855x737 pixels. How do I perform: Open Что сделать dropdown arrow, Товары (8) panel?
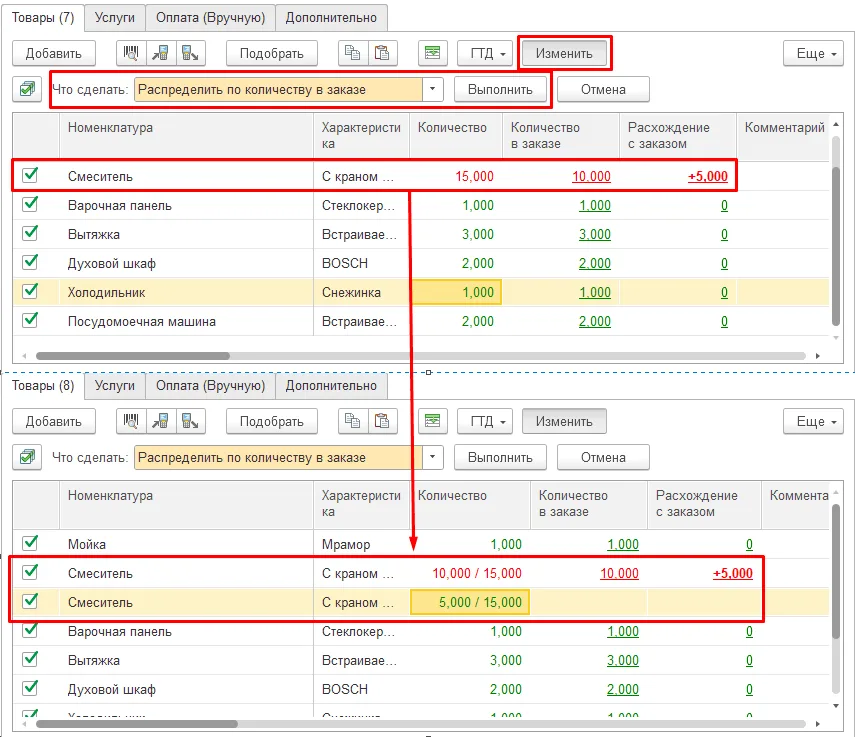[432, 457]
